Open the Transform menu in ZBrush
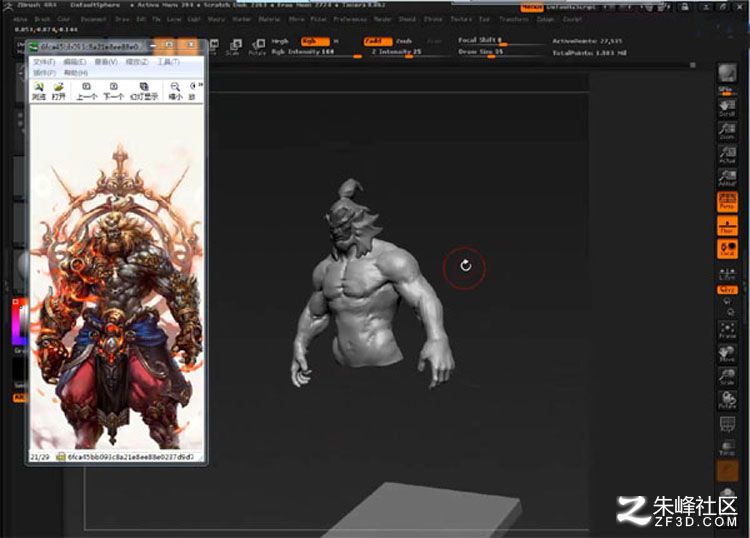The image size is (750, 538). click(514, 20)
